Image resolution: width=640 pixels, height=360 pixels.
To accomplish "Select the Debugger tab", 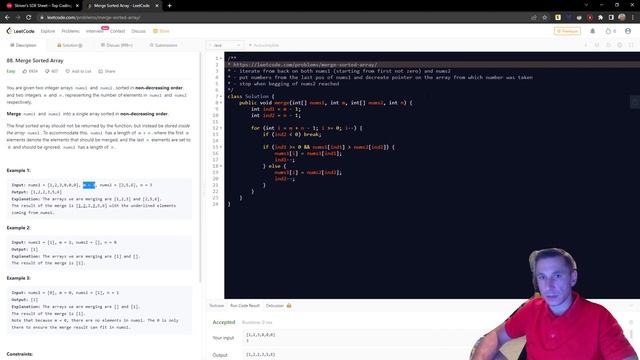I will click(278, 306).
